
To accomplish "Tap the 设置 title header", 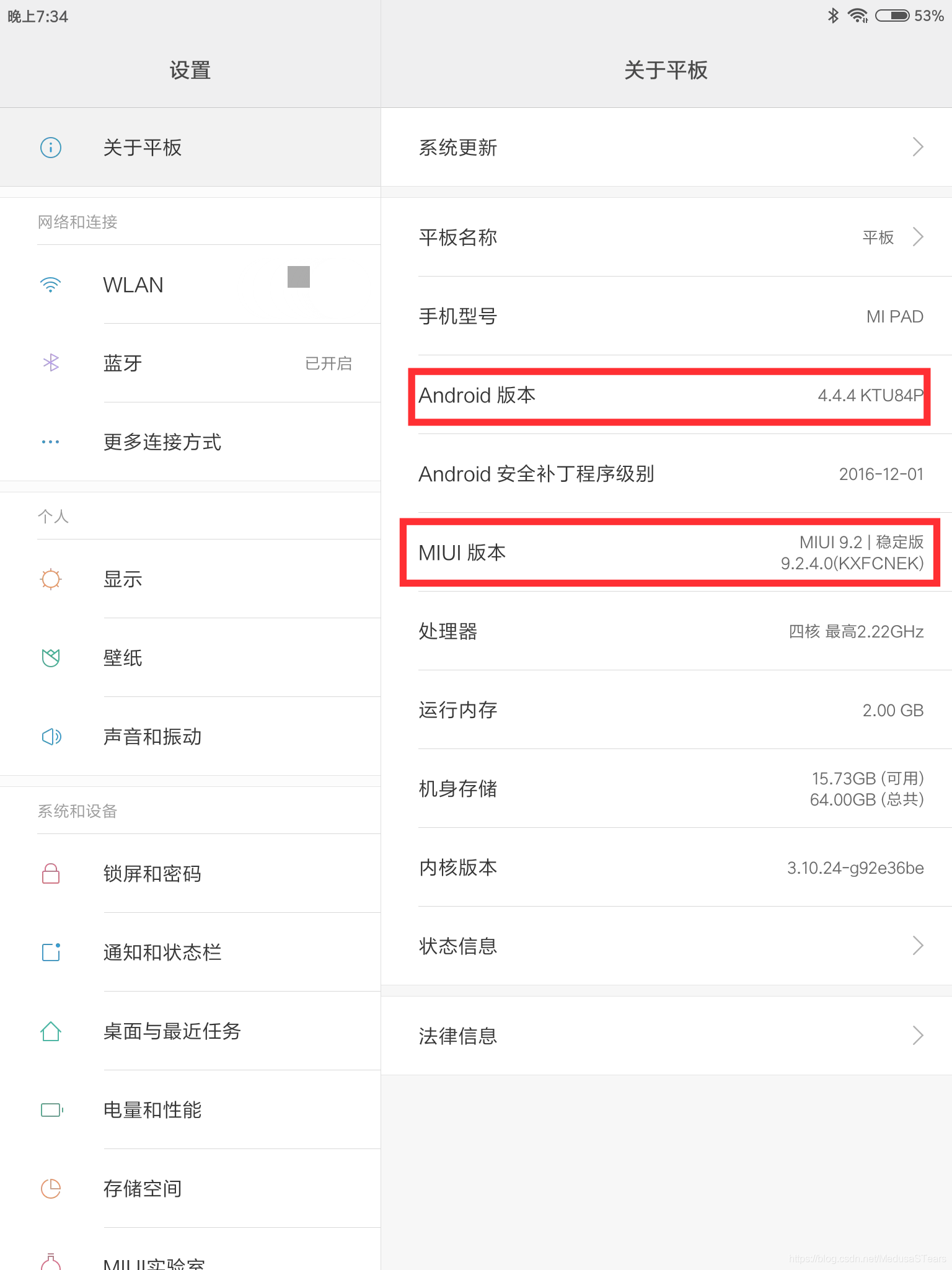I will pos(190,70).
